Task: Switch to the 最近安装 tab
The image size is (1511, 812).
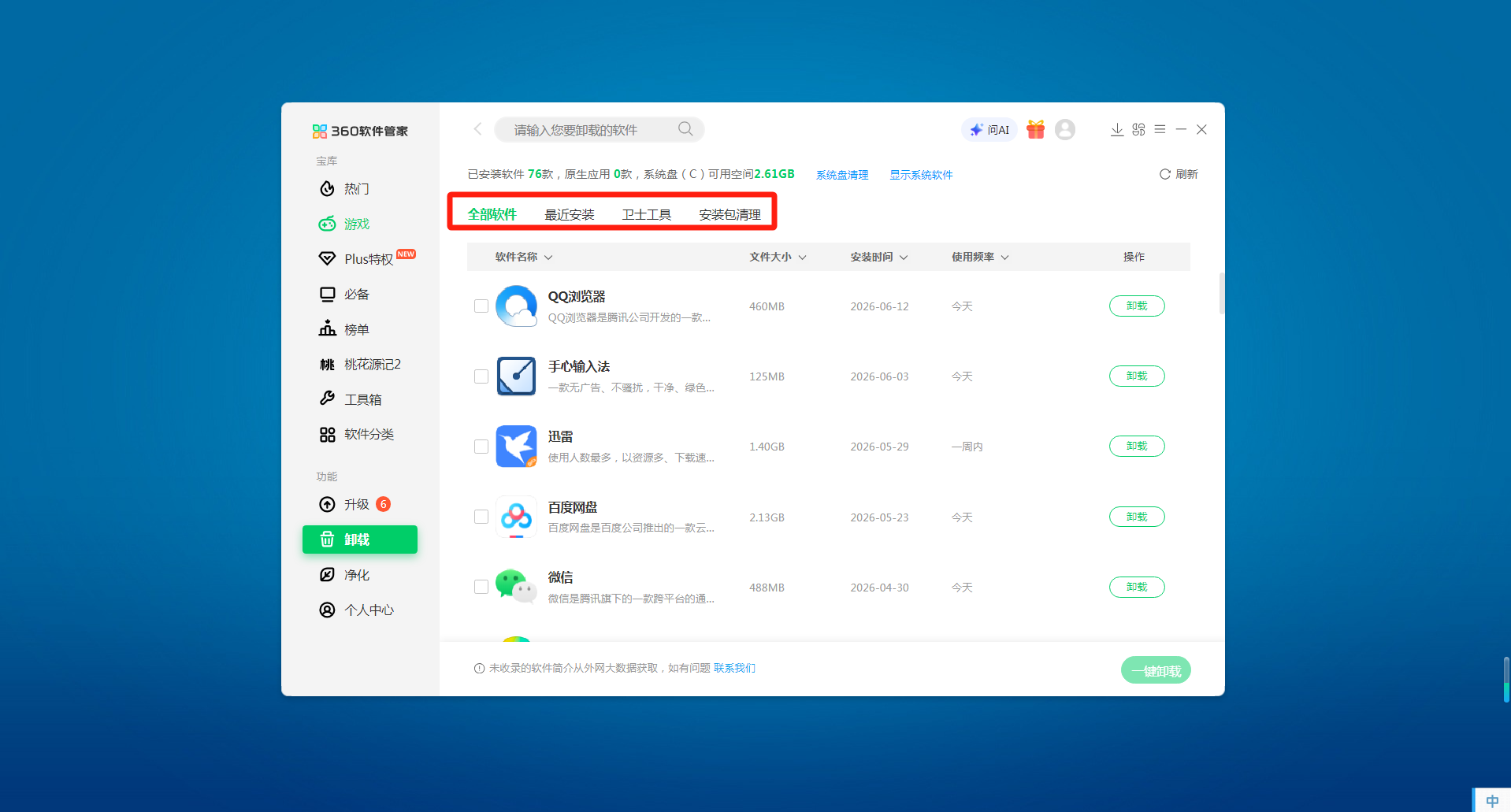Action: pyautogui.click(x=570, y=214)
